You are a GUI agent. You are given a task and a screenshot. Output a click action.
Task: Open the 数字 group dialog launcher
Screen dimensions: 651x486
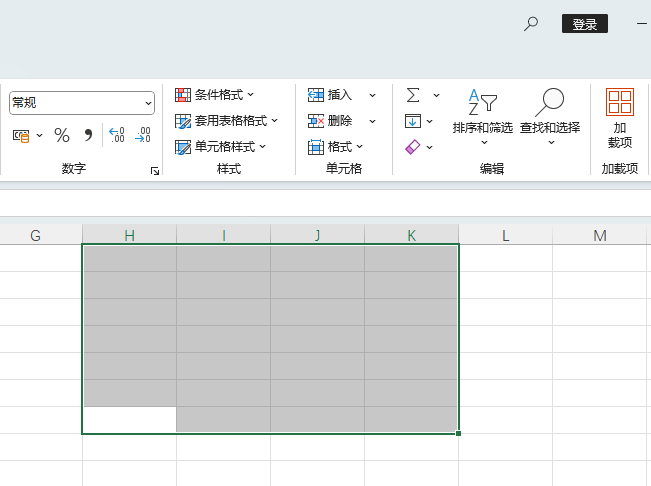[155, 172]
